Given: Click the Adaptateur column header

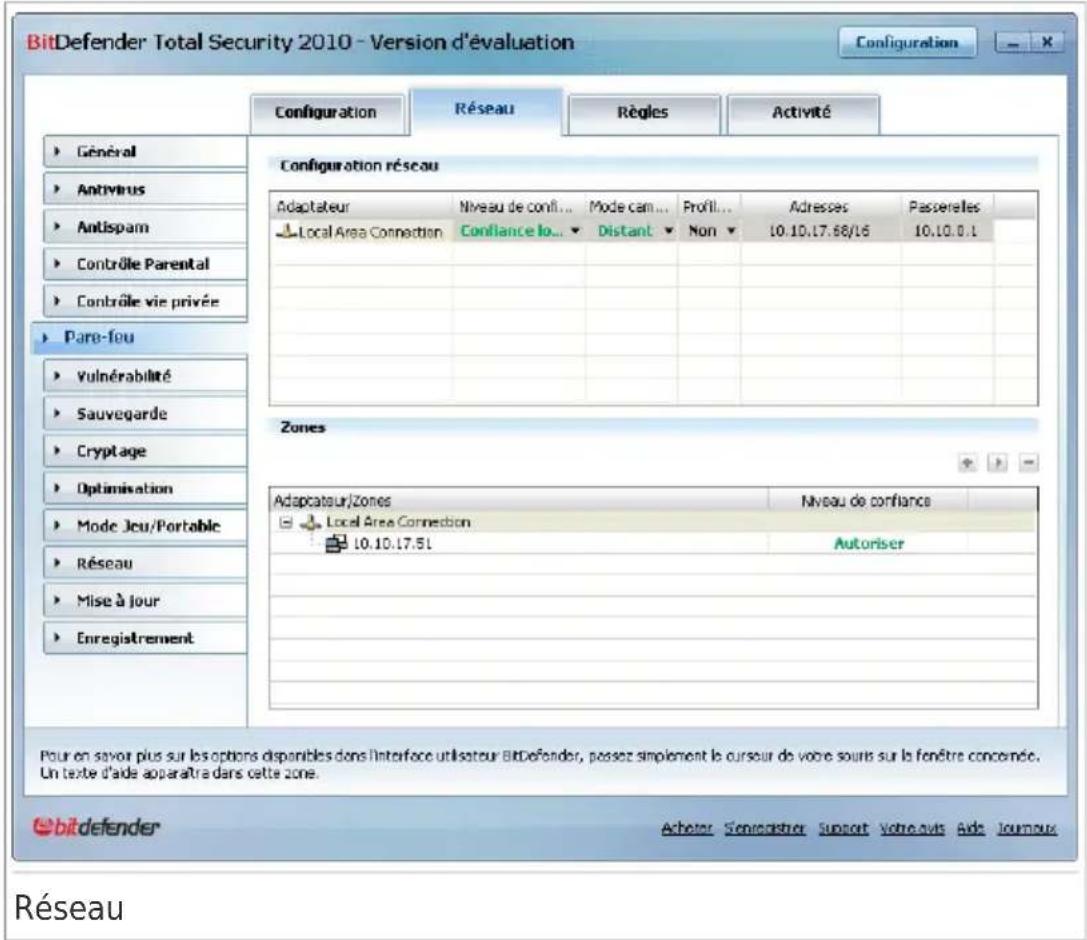Looking at the screenshot, I should [x=361, y=207].
